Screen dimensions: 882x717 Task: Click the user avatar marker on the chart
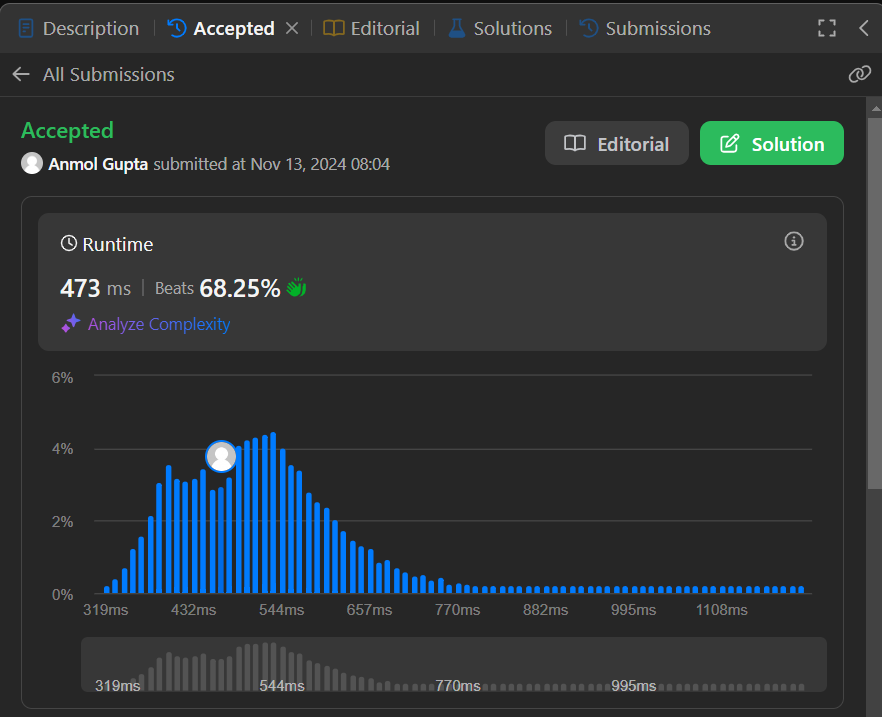[x=221, y=456]
